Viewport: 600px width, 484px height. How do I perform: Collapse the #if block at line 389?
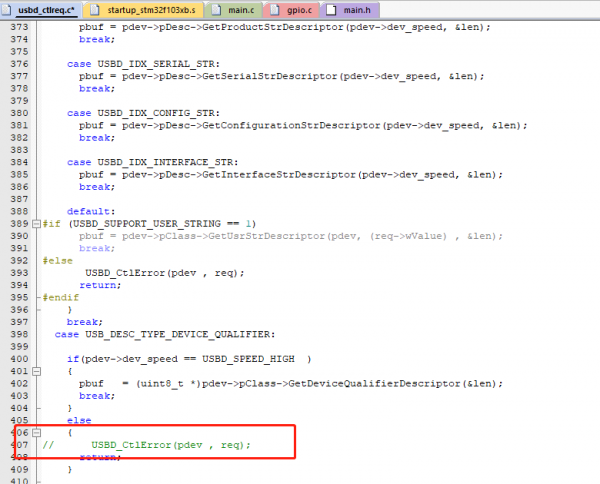tap(36, 222)
